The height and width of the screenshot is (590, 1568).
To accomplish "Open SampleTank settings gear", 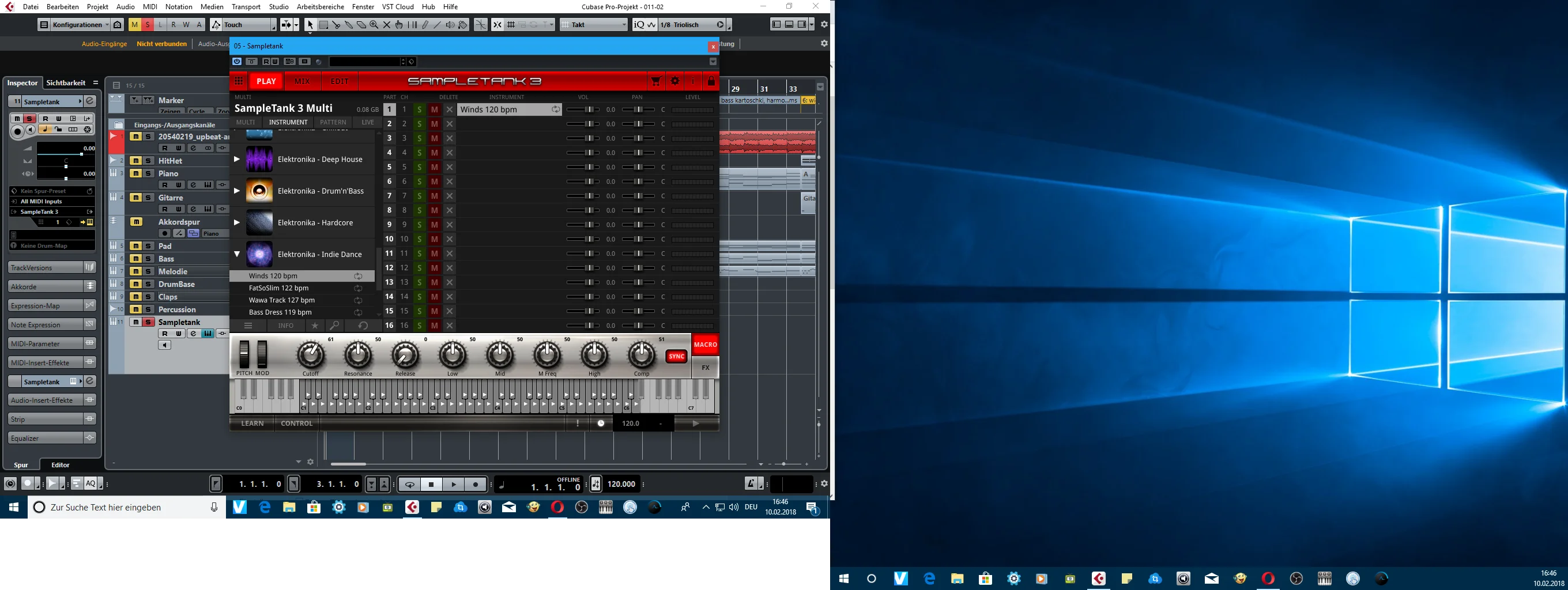I will click(675, 81).
